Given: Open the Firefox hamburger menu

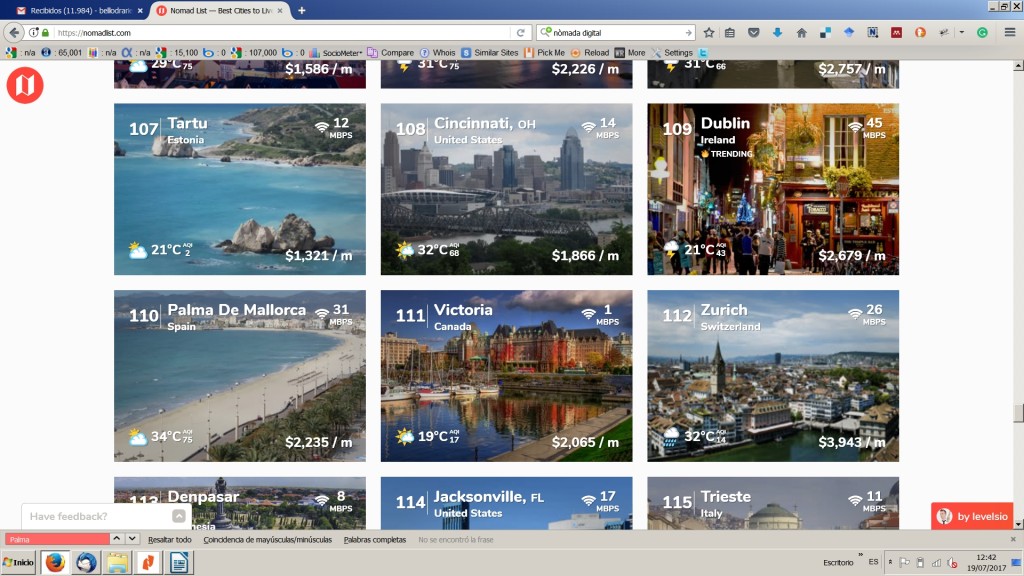Looking at the screenshot, I should coord(1010,33).
